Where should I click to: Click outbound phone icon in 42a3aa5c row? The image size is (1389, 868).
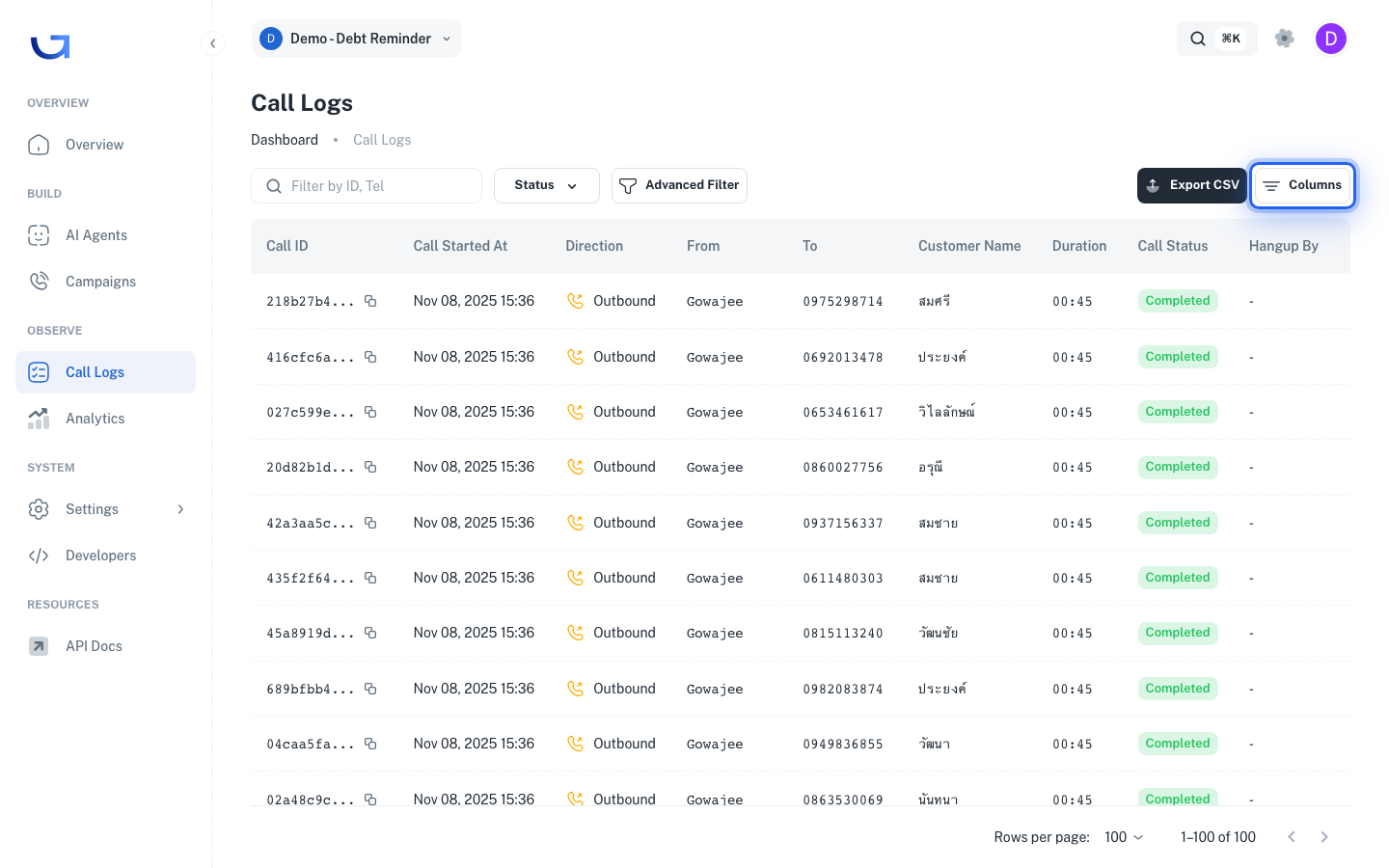(x=576, y=523)
